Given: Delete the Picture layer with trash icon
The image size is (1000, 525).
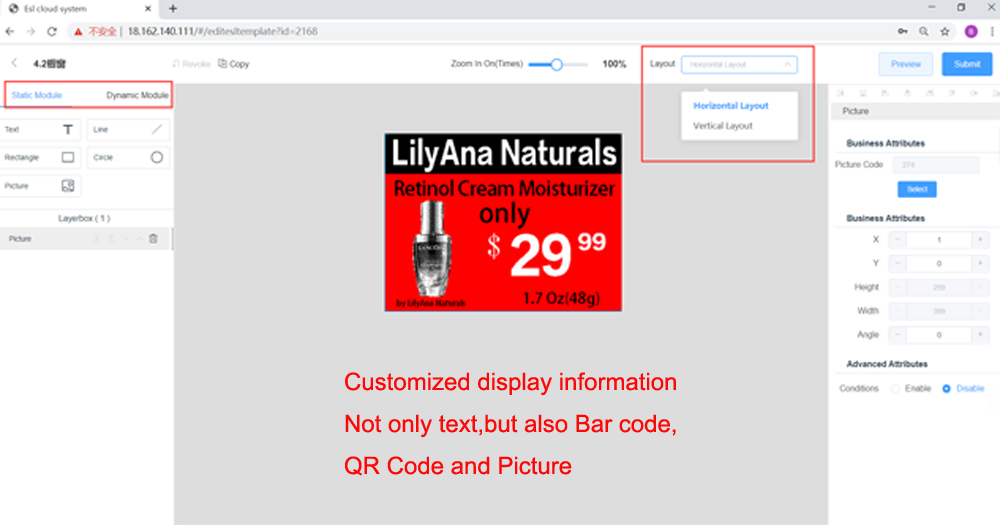Looking at the screenshot, I should coord(153,239).
